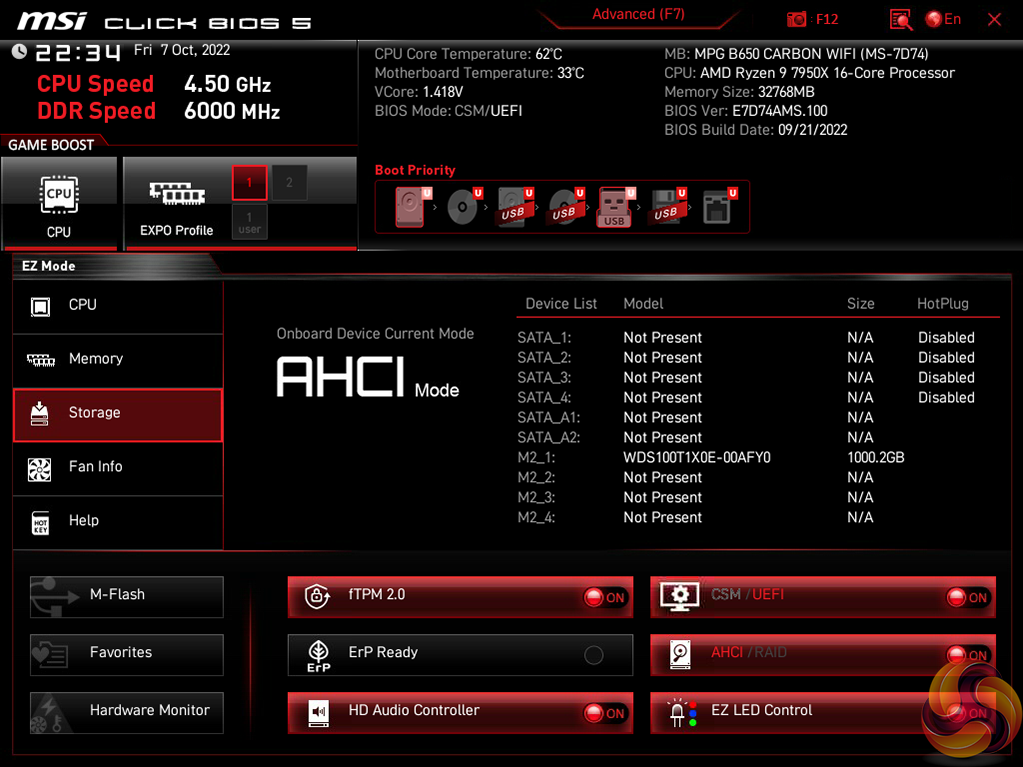Click the clock time 22:34
1023x767 pixels.
tap(78, 52)
